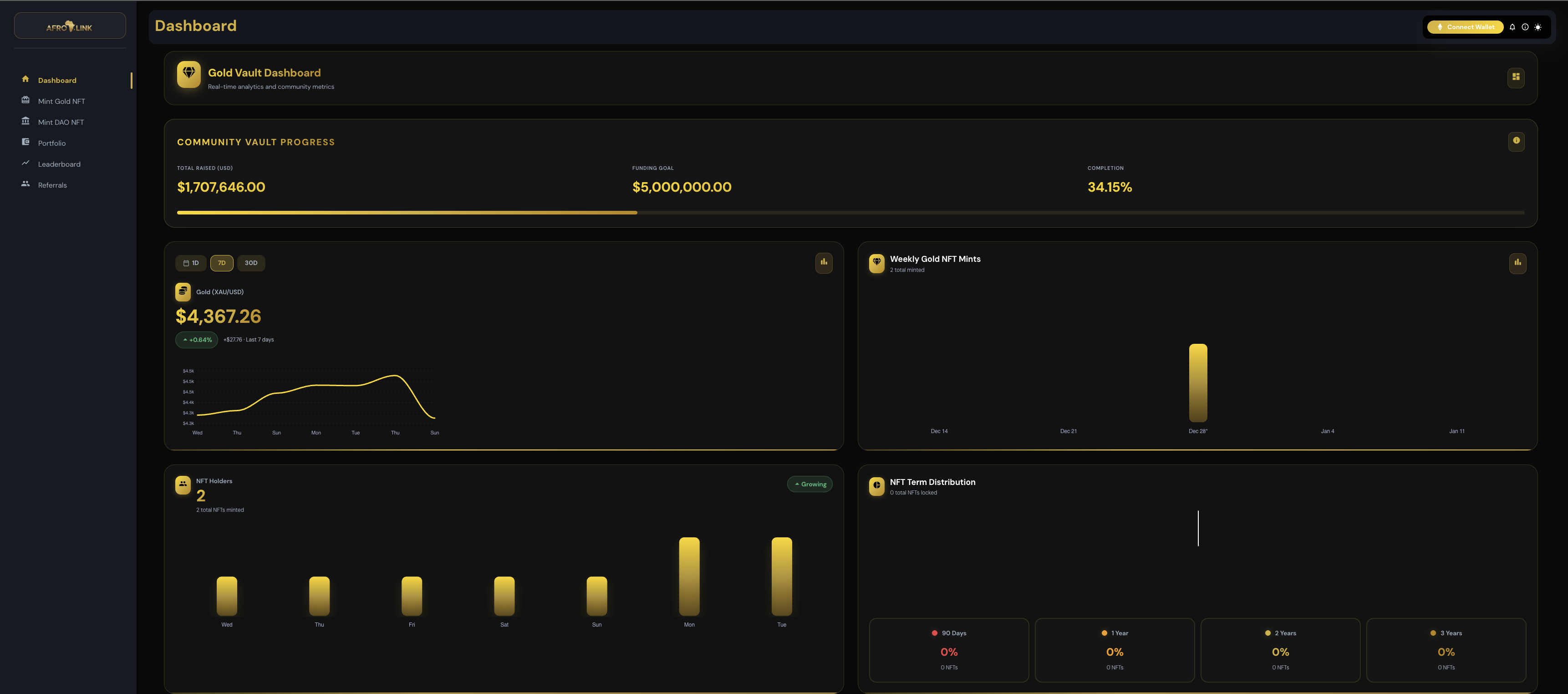Select the Referrals people icon
This screenshot has width=1568, height=694.
[25, 184]
